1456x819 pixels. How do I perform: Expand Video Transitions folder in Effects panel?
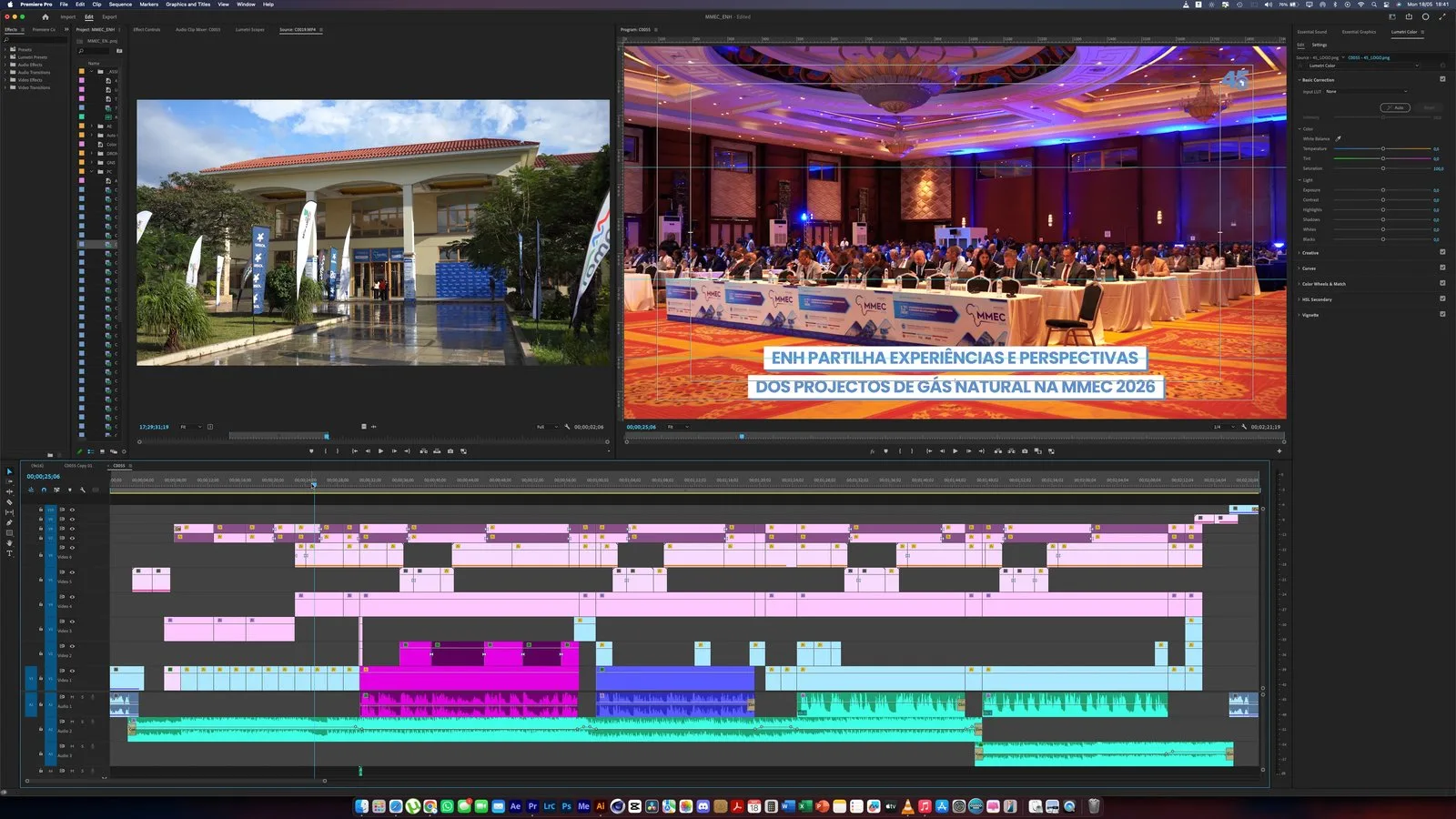tap(5, 87)
